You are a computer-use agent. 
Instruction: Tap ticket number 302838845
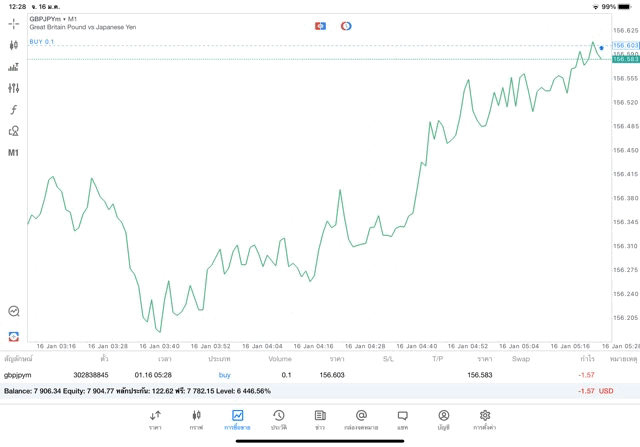coord(91,375)
